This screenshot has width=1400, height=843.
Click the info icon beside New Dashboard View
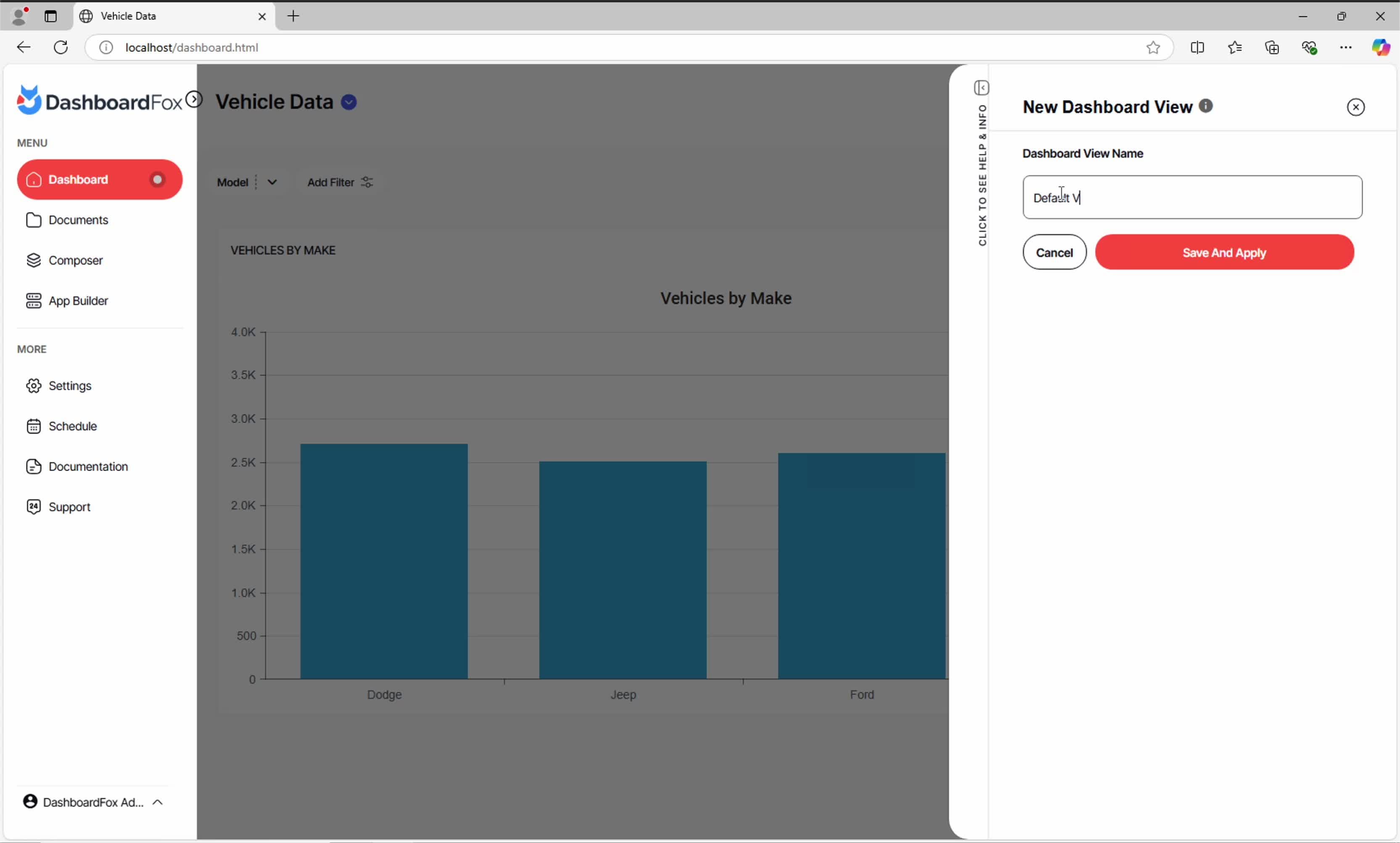1206,106
